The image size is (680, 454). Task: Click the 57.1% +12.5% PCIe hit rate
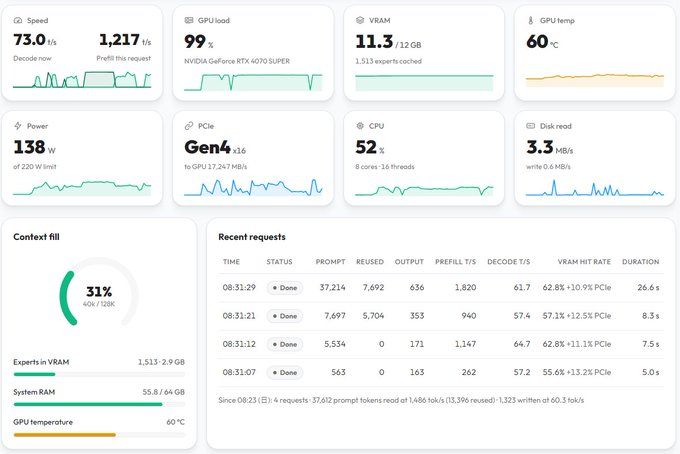(577, 316)
